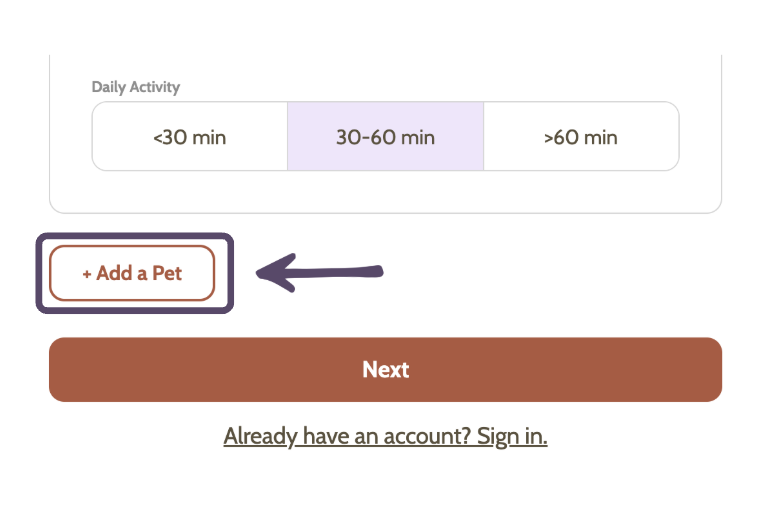Click the plus sign on Add a Pet

tap(87, 273)
